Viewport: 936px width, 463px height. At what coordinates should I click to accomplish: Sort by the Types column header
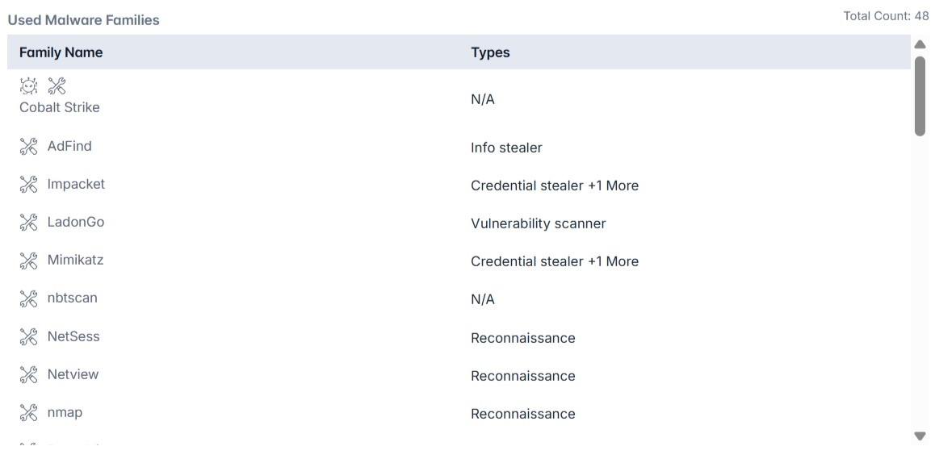tap(490, 52)
